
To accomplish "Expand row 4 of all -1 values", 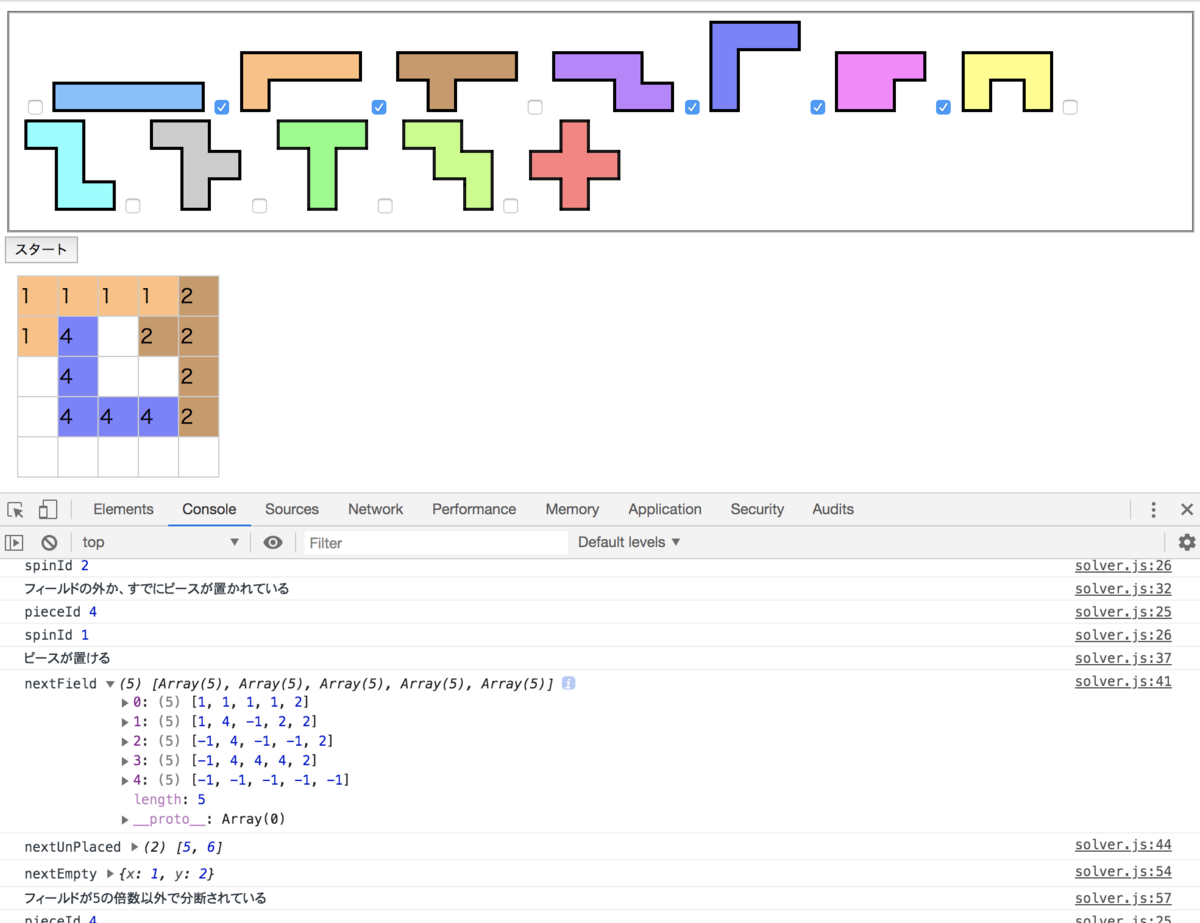I will click(125, 780).
